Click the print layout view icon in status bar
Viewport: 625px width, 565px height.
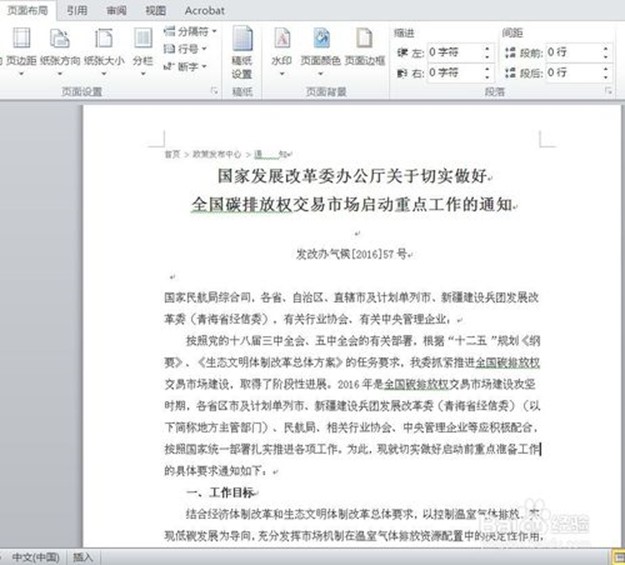pyautogui.click(x=617, y=556)
